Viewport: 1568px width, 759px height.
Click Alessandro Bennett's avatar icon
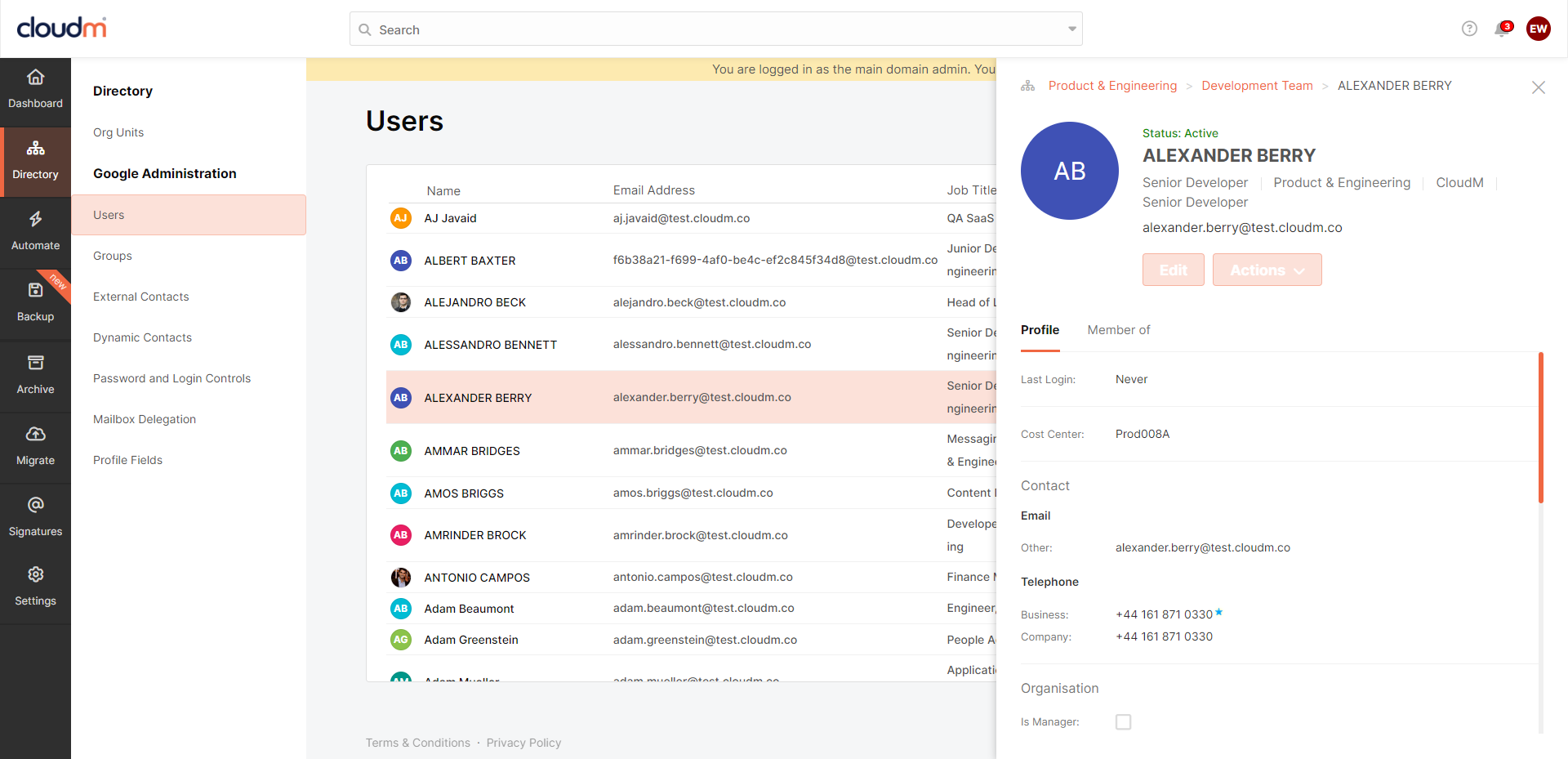click(400, 345)
